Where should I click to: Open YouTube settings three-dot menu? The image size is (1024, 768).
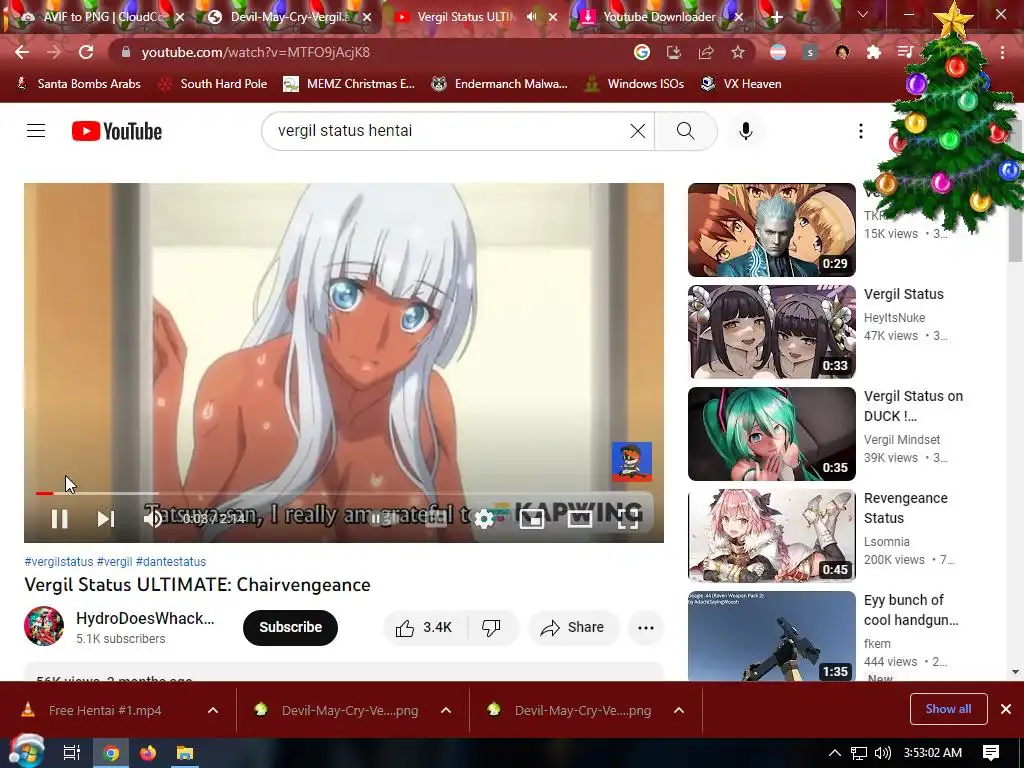point(861,131)
